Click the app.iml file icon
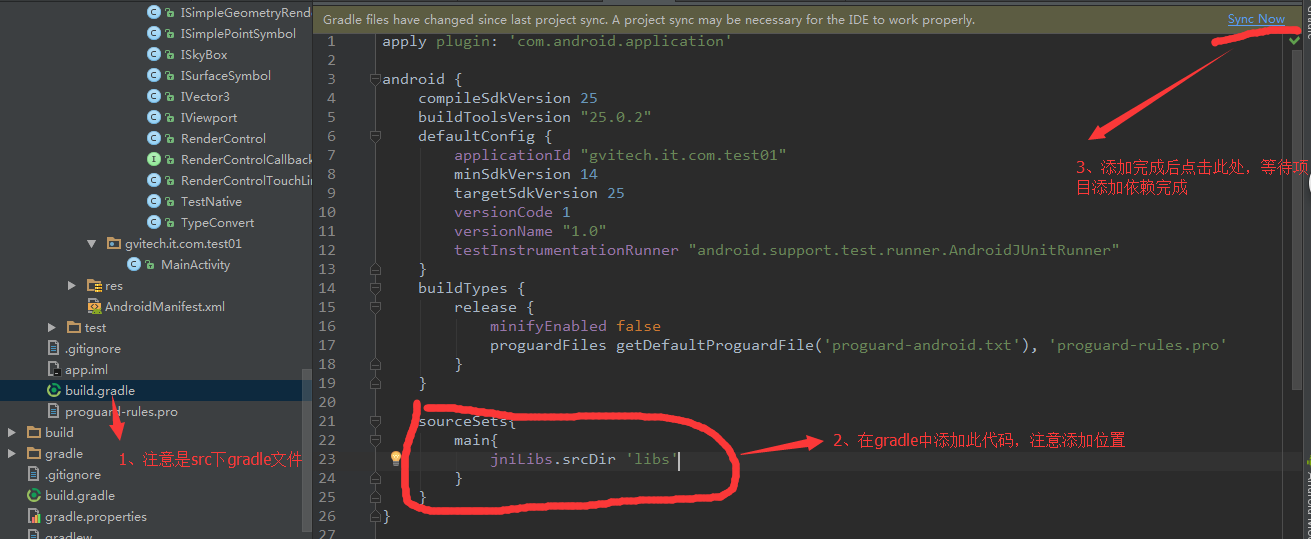 point(54,369)
